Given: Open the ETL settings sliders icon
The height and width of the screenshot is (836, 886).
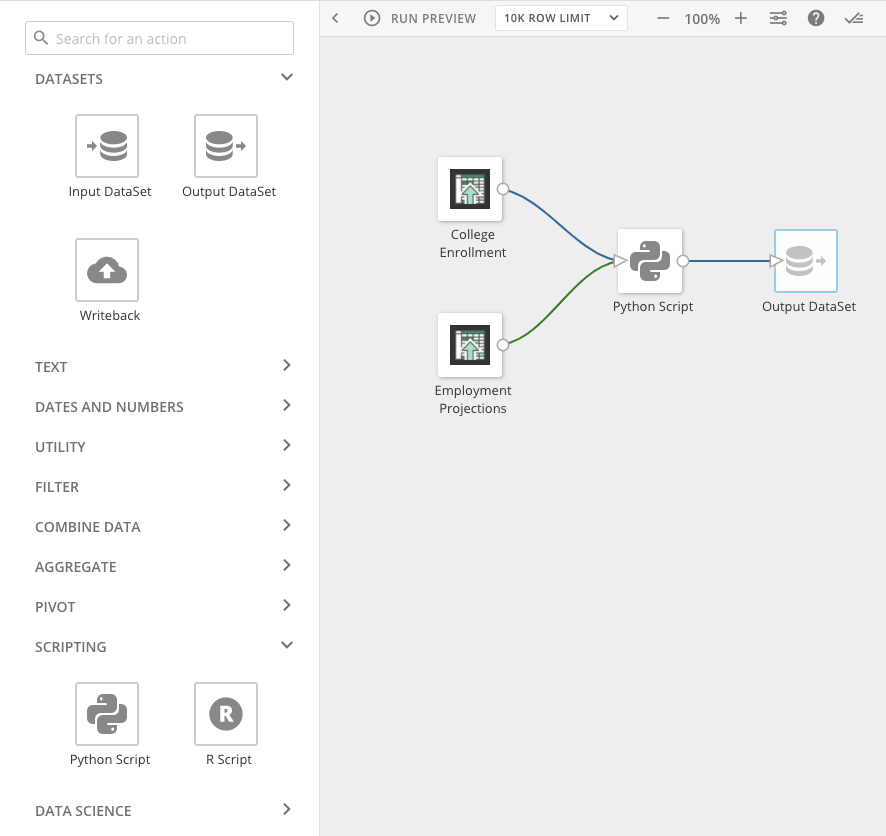Looking at the screenshot, I should tap(778, 17).
